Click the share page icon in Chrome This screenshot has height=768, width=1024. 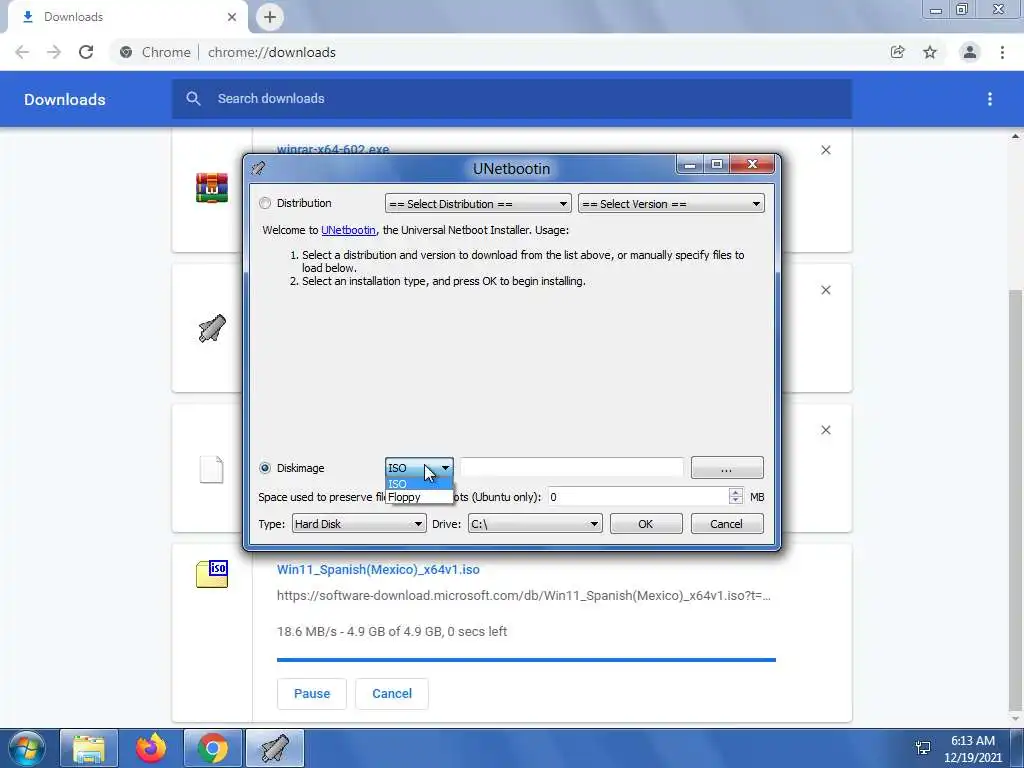coord(898,52)
